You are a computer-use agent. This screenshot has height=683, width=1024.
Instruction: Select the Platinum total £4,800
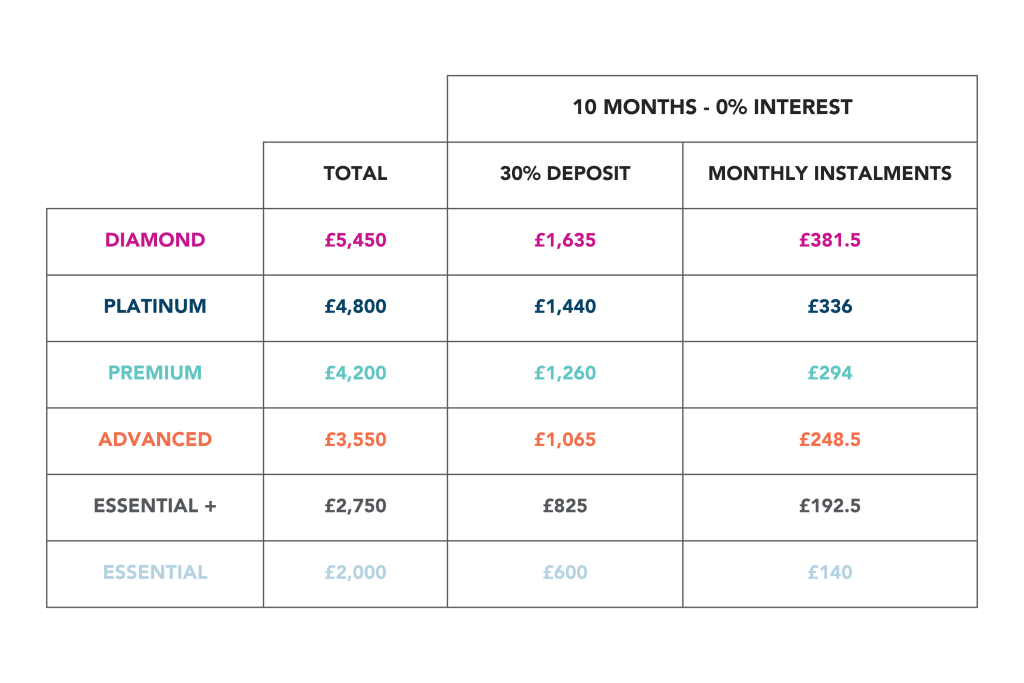coord(355,306)
